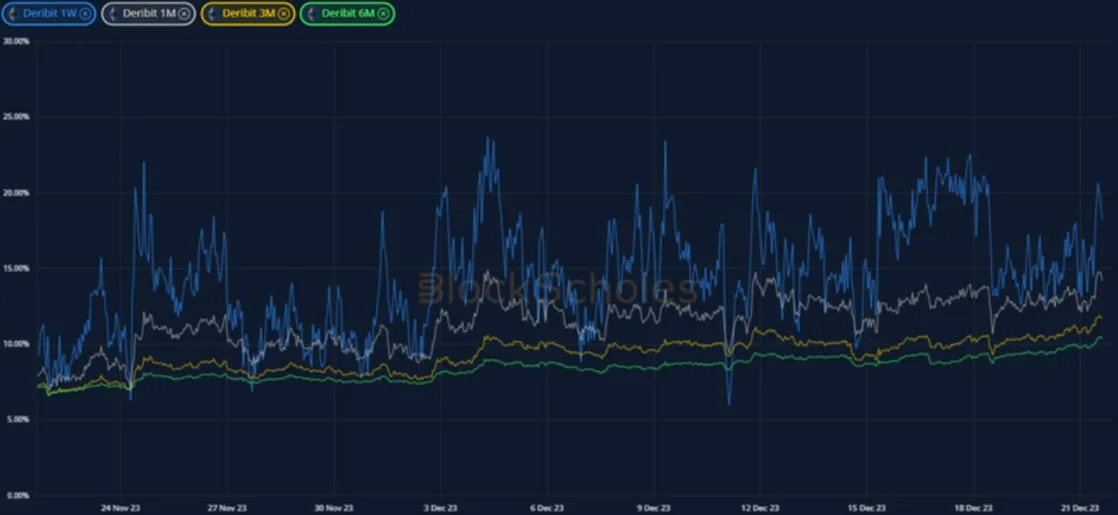The width and height of the screenshot is (1118, 515).
Task: Remove the Deribit 1M series with its x
Action: pyautogui.click(x=184, y=14)
